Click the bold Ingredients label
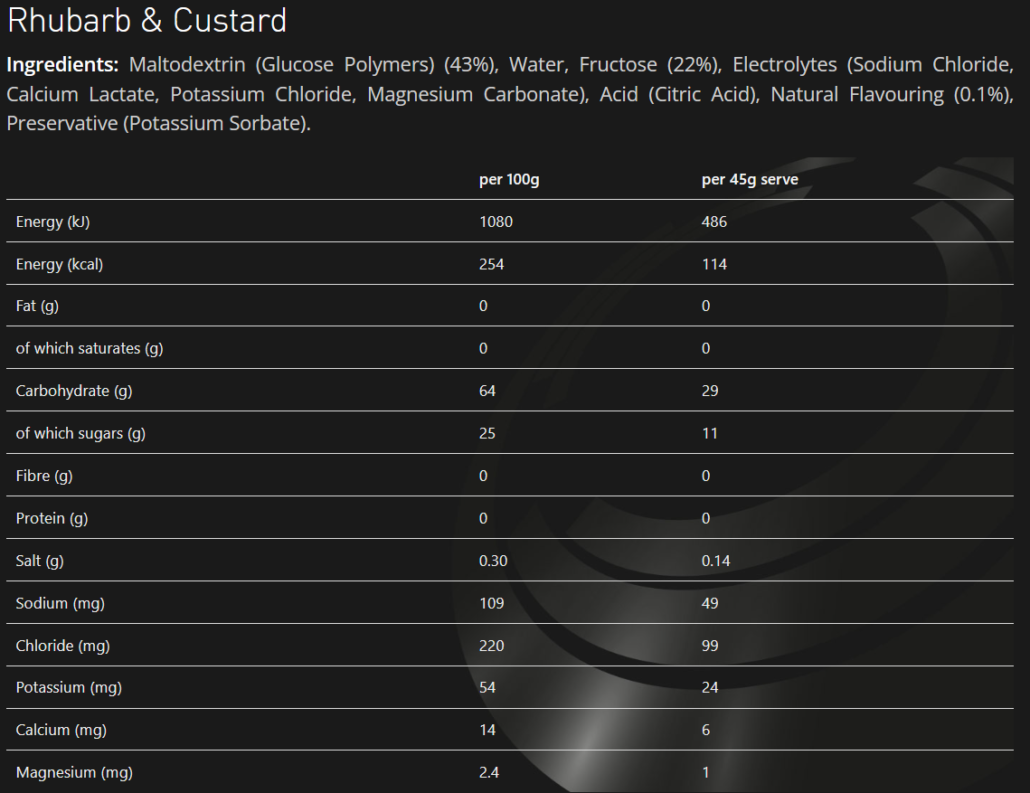Image resolution: width=1030 pixels, height=793 pixels. pos(62,65)
